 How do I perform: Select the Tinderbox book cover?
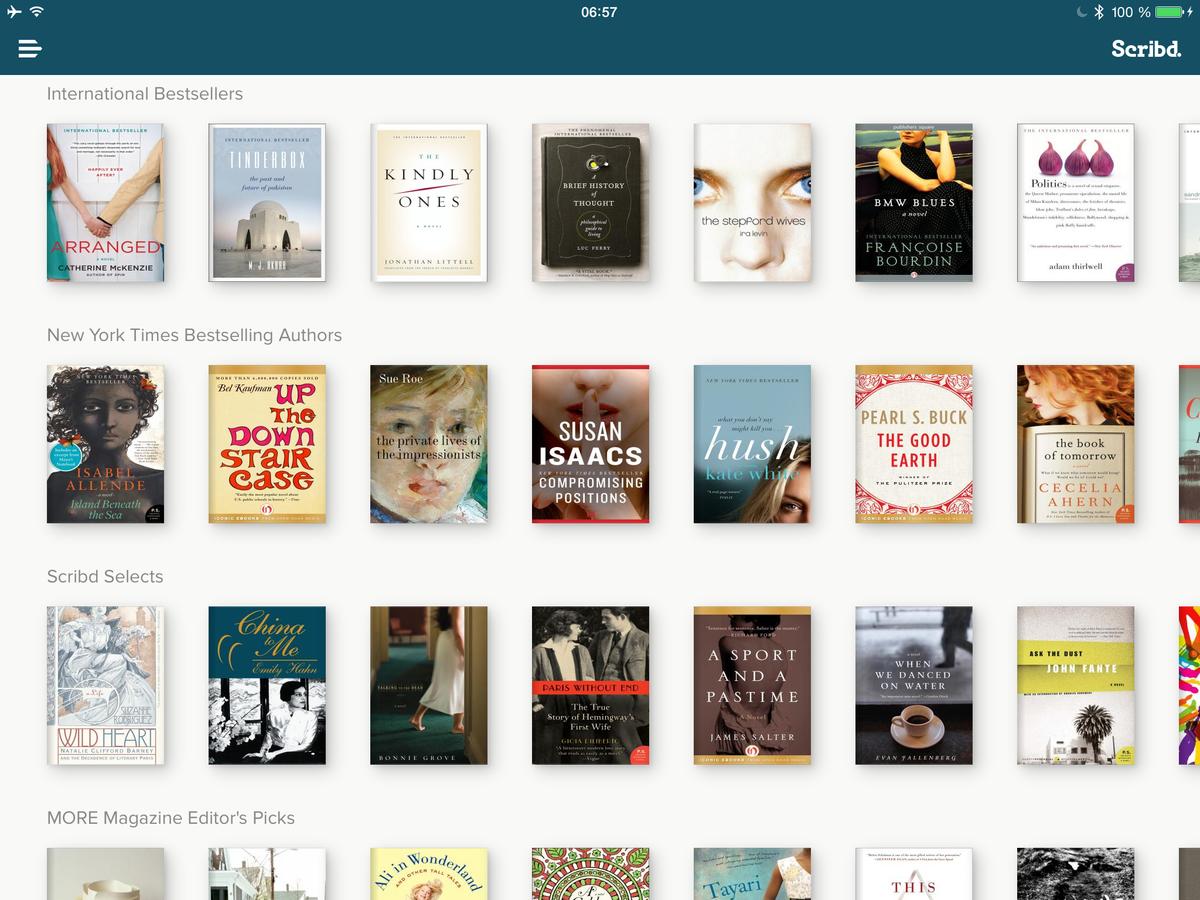point(267,203)
